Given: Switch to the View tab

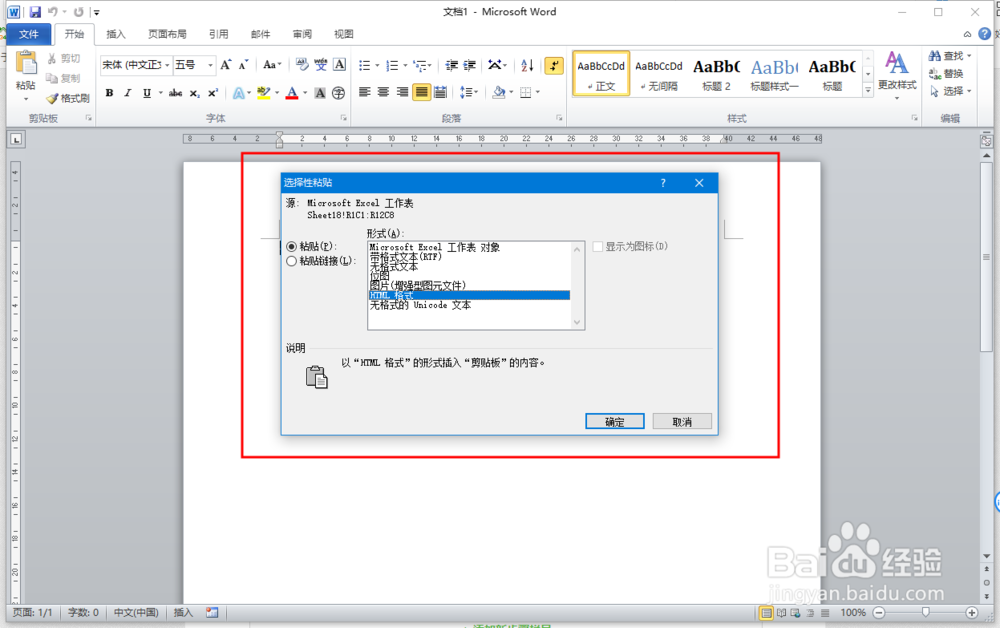Looking at the screenshot, I should pos(344,34).
